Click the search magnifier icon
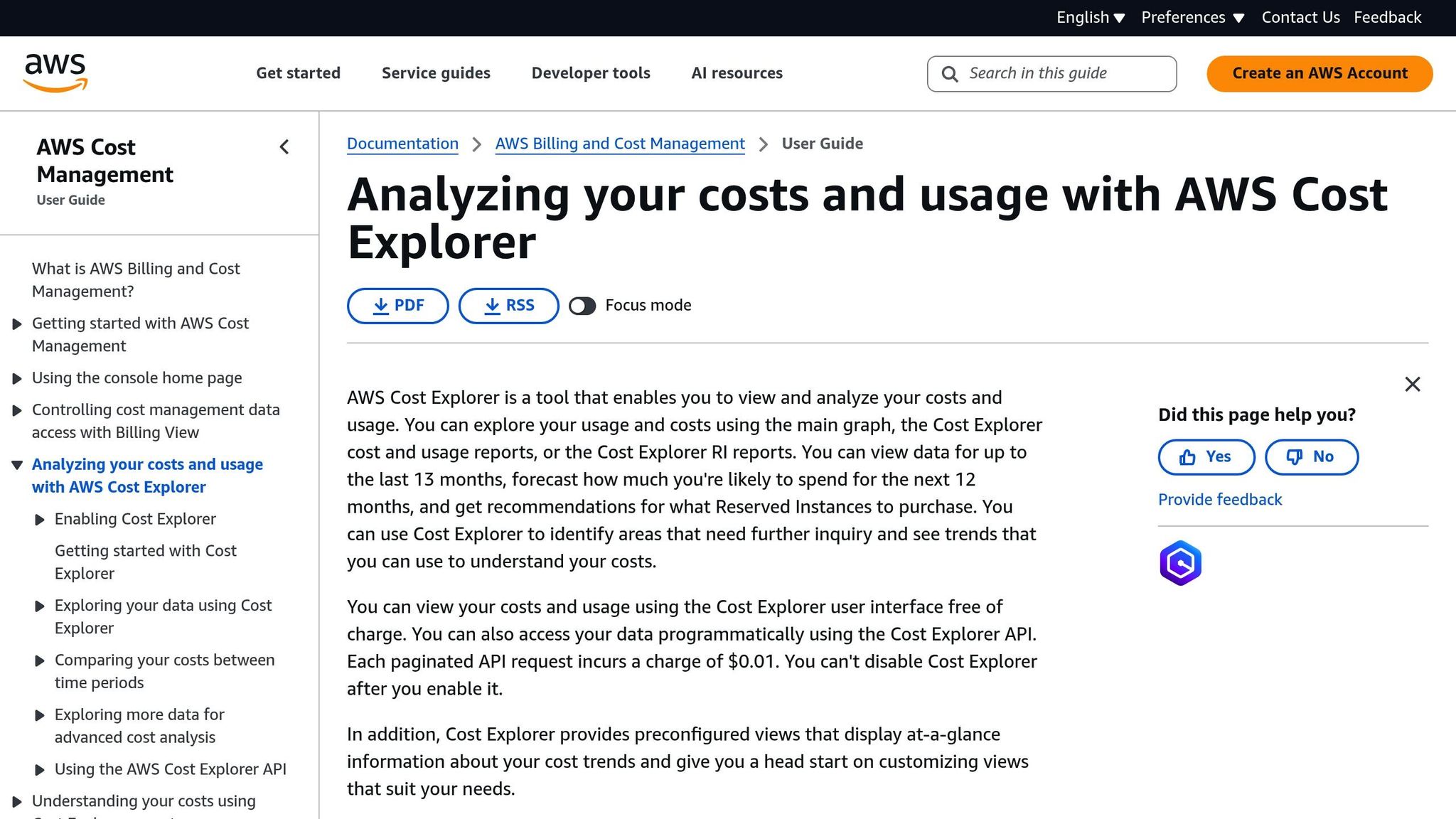The image size is (1456, 819). [950, 74]
